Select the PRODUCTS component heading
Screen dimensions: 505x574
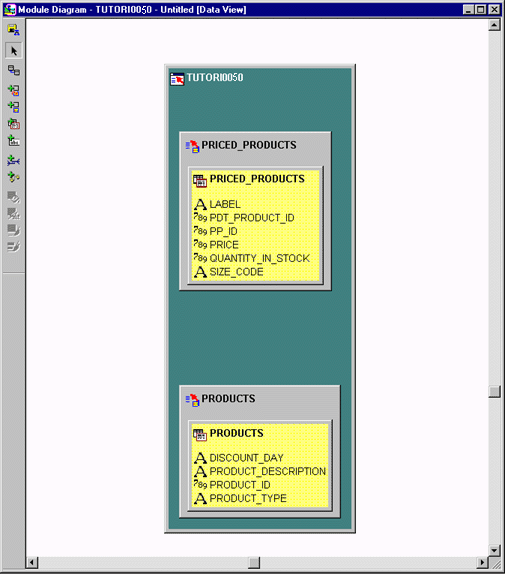coord(228,399)
